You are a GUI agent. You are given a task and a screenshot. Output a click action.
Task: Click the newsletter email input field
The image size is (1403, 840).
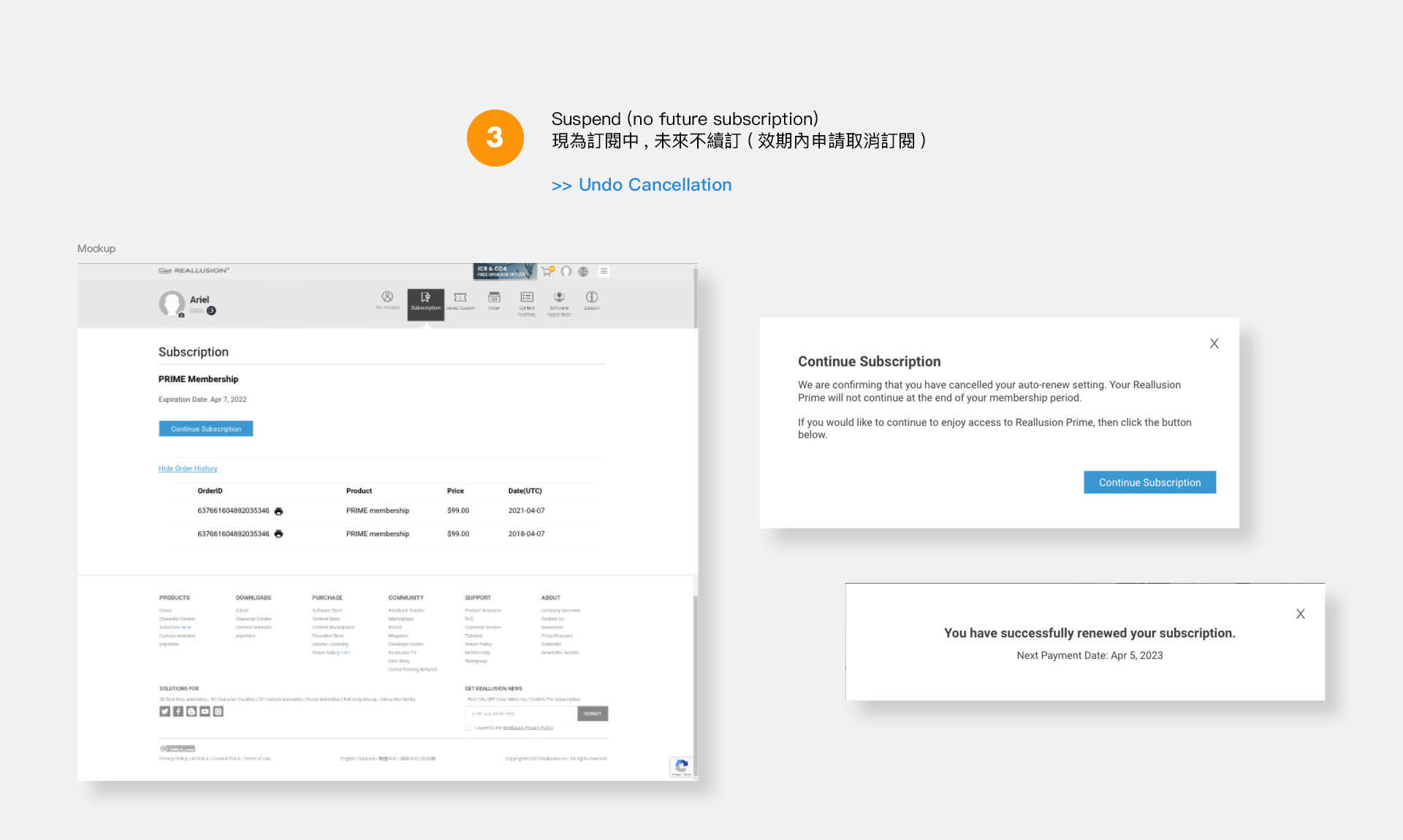click(521, 714)
